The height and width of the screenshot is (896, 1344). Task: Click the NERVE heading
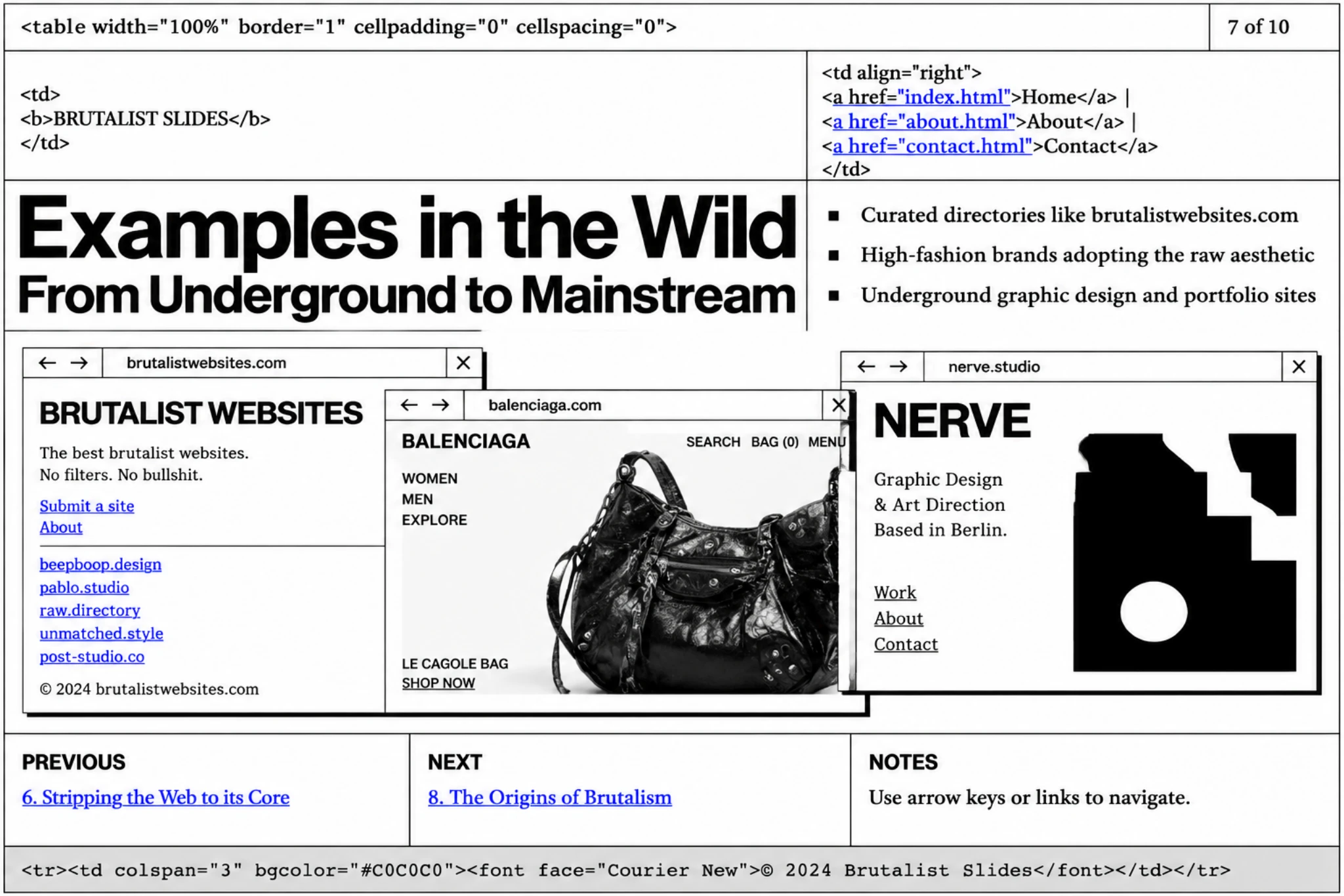tap(952, 421)
